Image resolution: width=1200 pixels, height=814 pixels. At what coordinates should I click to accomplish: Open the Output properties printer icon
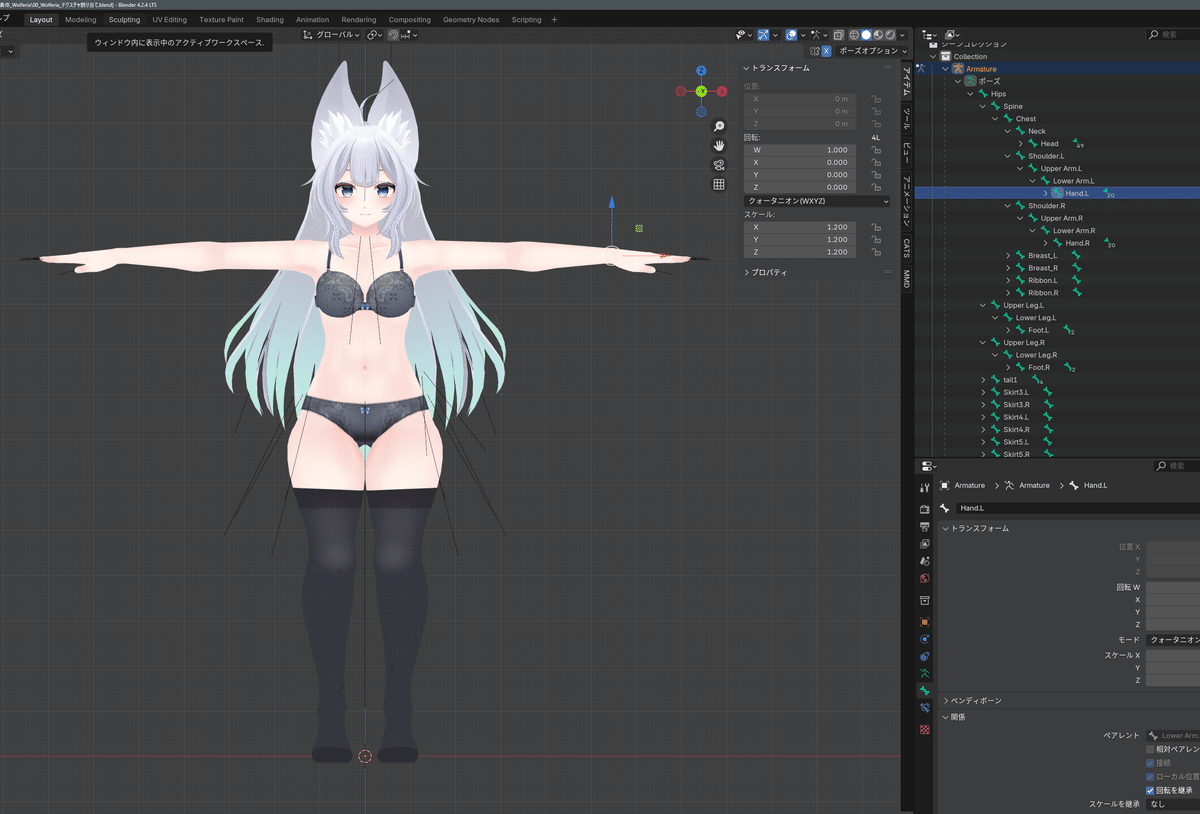(925, 526)
